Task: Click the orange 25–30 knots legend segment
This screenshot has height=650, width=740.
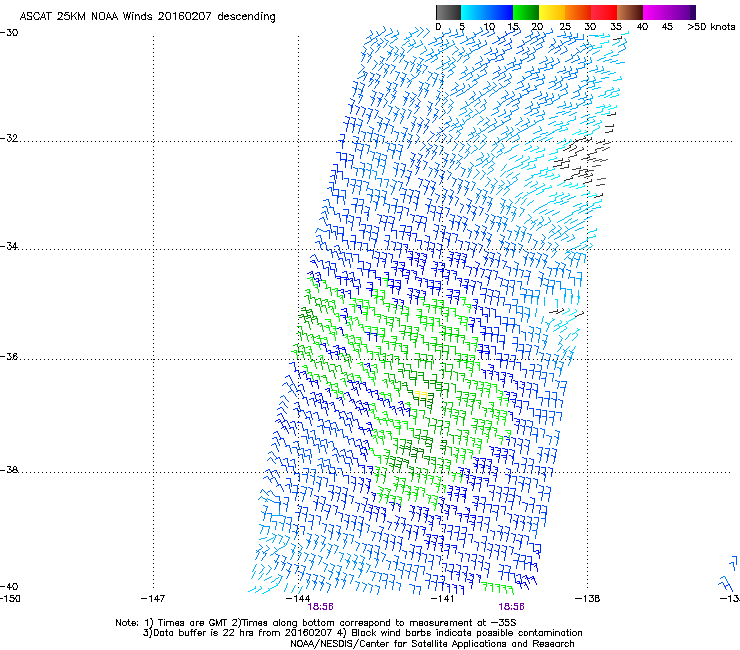Action: (x=578, y=12)
